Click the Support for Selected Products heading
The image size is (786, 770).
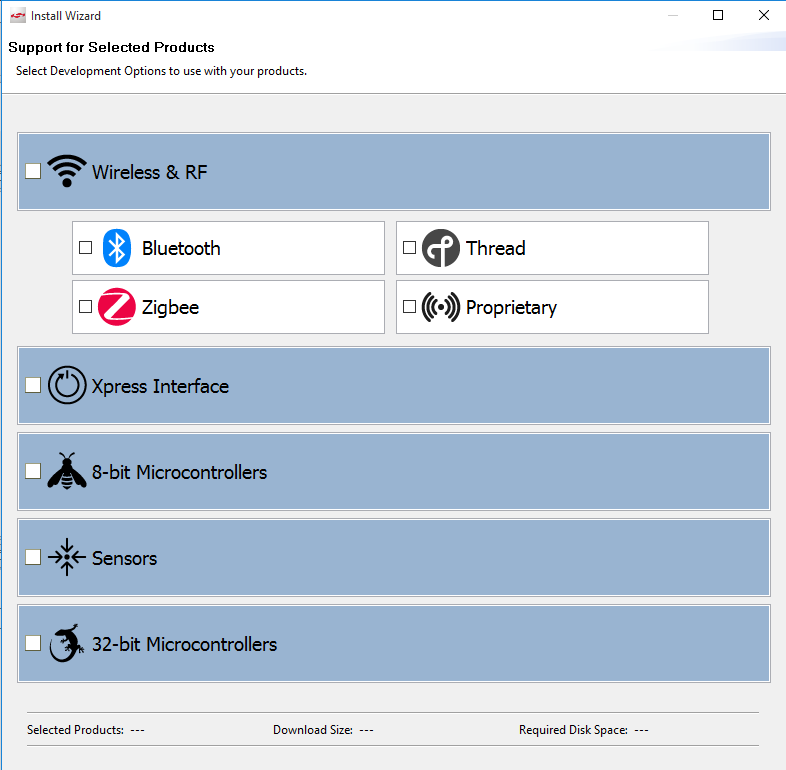[111, 47]
